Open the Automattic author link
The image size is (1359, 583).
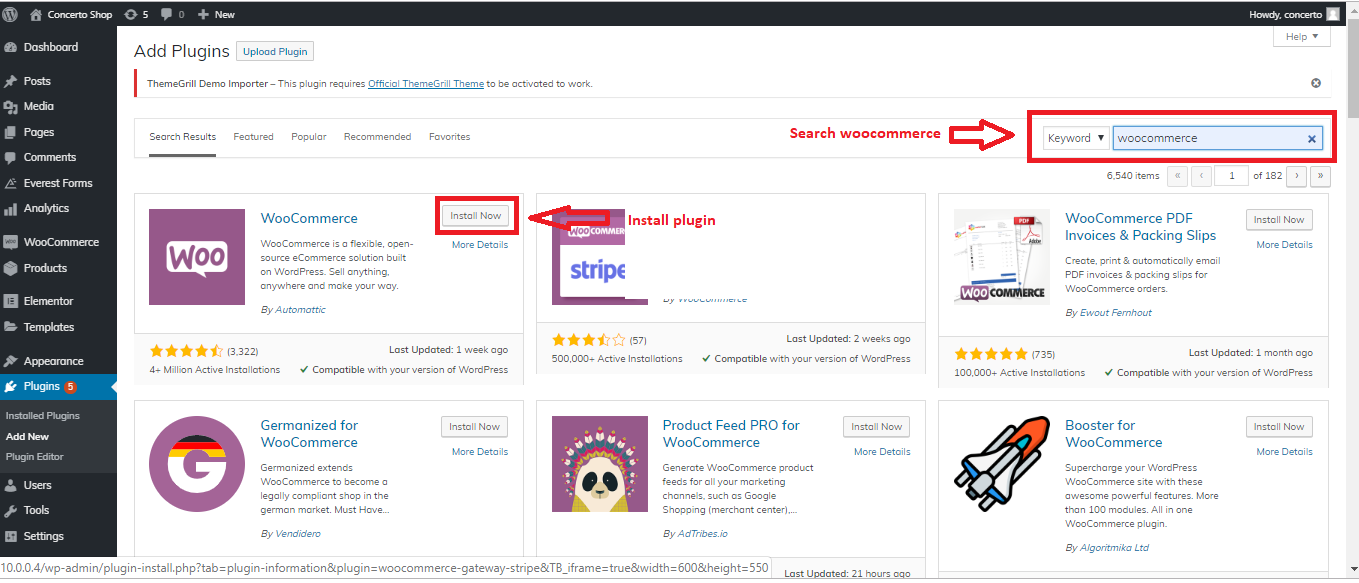300,310
